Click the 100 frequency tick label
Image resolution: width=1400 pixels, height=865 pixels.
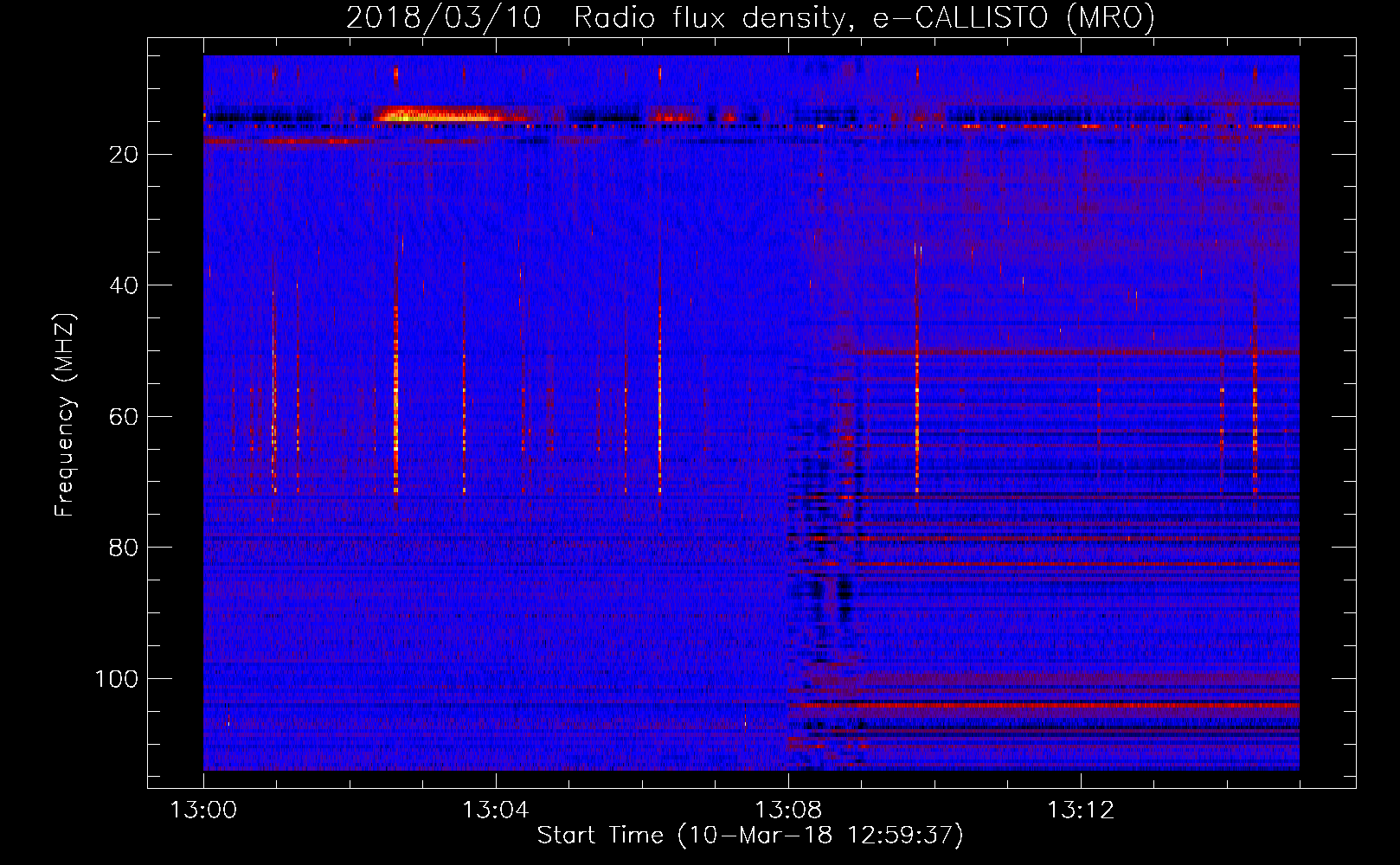click(117, 679)
